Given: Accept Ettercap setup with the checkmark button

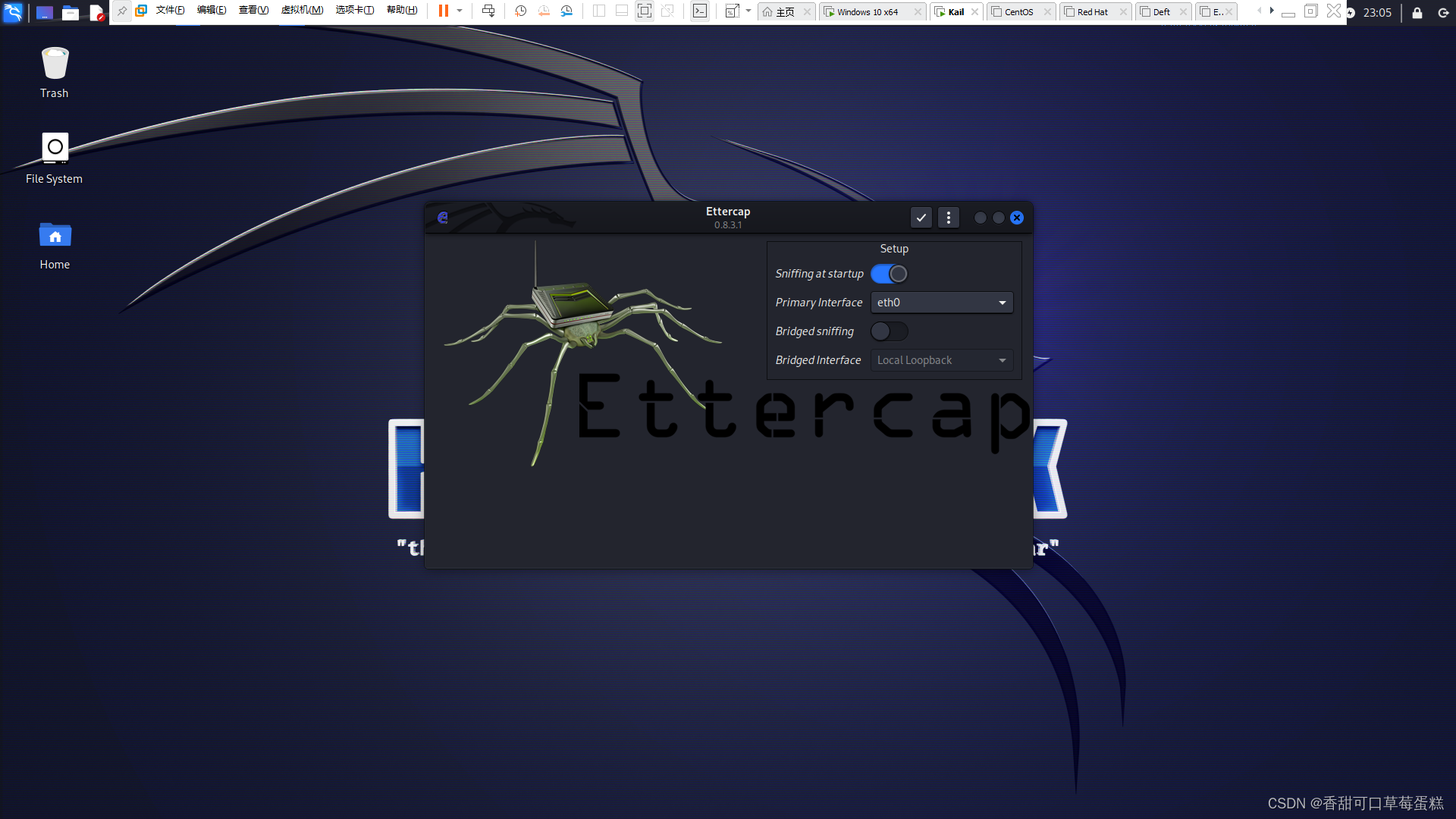Looking at the screenshot, I should [921, 218].
